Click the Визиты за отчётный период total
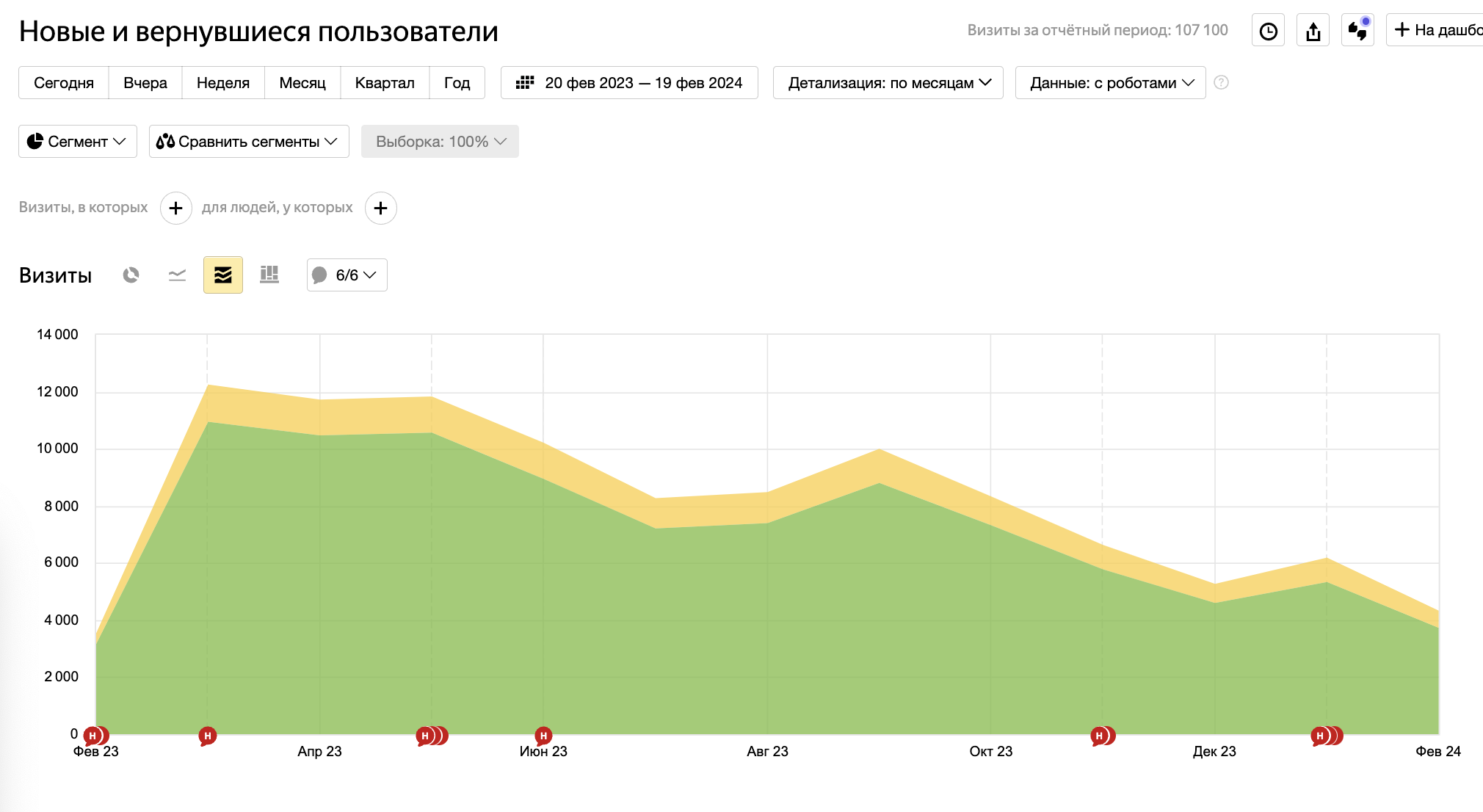The width and height of the screenshot is (1483, 812). point(1098,30)
